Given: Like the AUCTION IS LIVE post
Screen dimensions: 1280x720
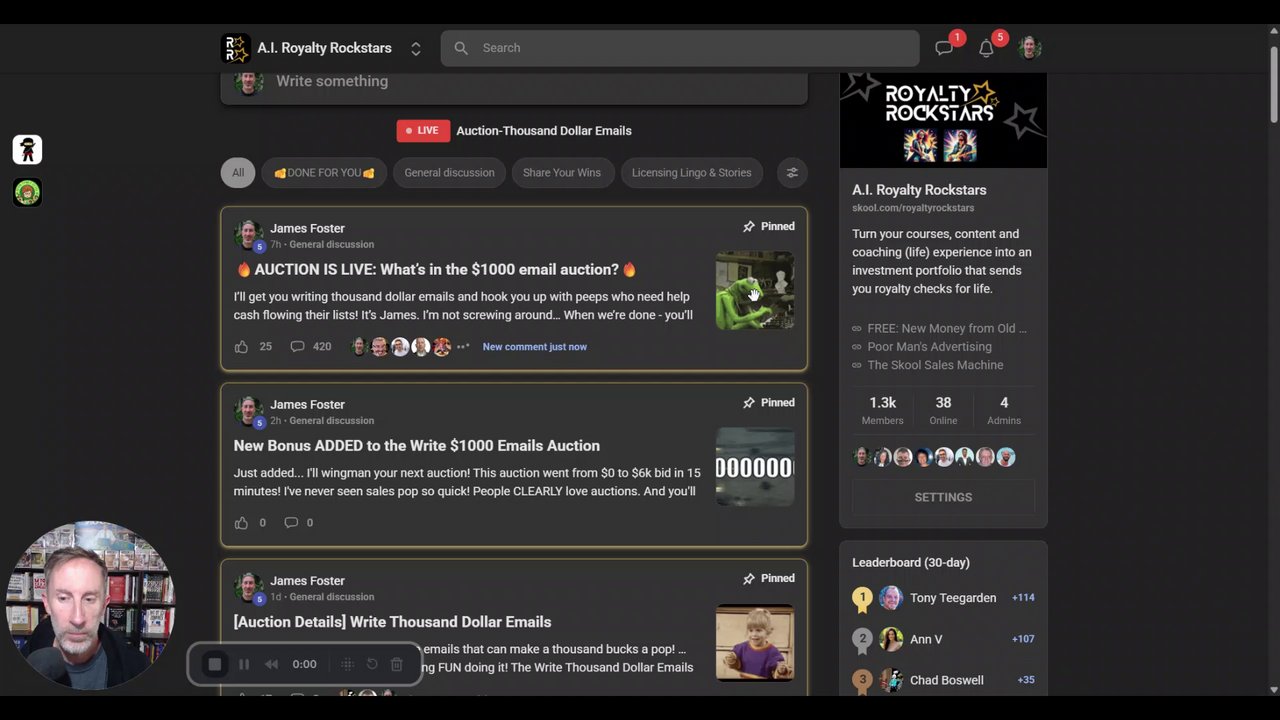Looking at the screenshot, I should coord(241,347).
